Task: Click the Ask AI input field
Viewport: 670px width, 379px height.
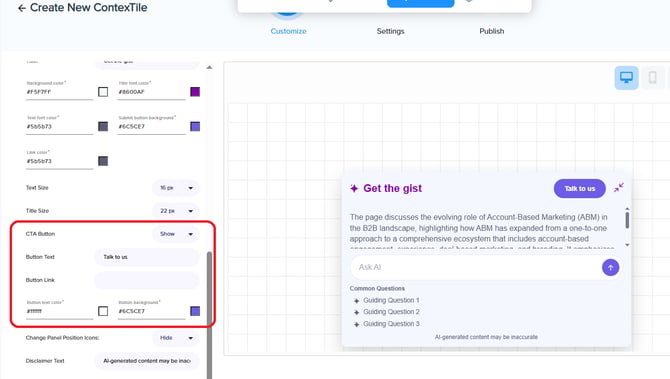Action: pyautogui.click(x=475, y=267)
